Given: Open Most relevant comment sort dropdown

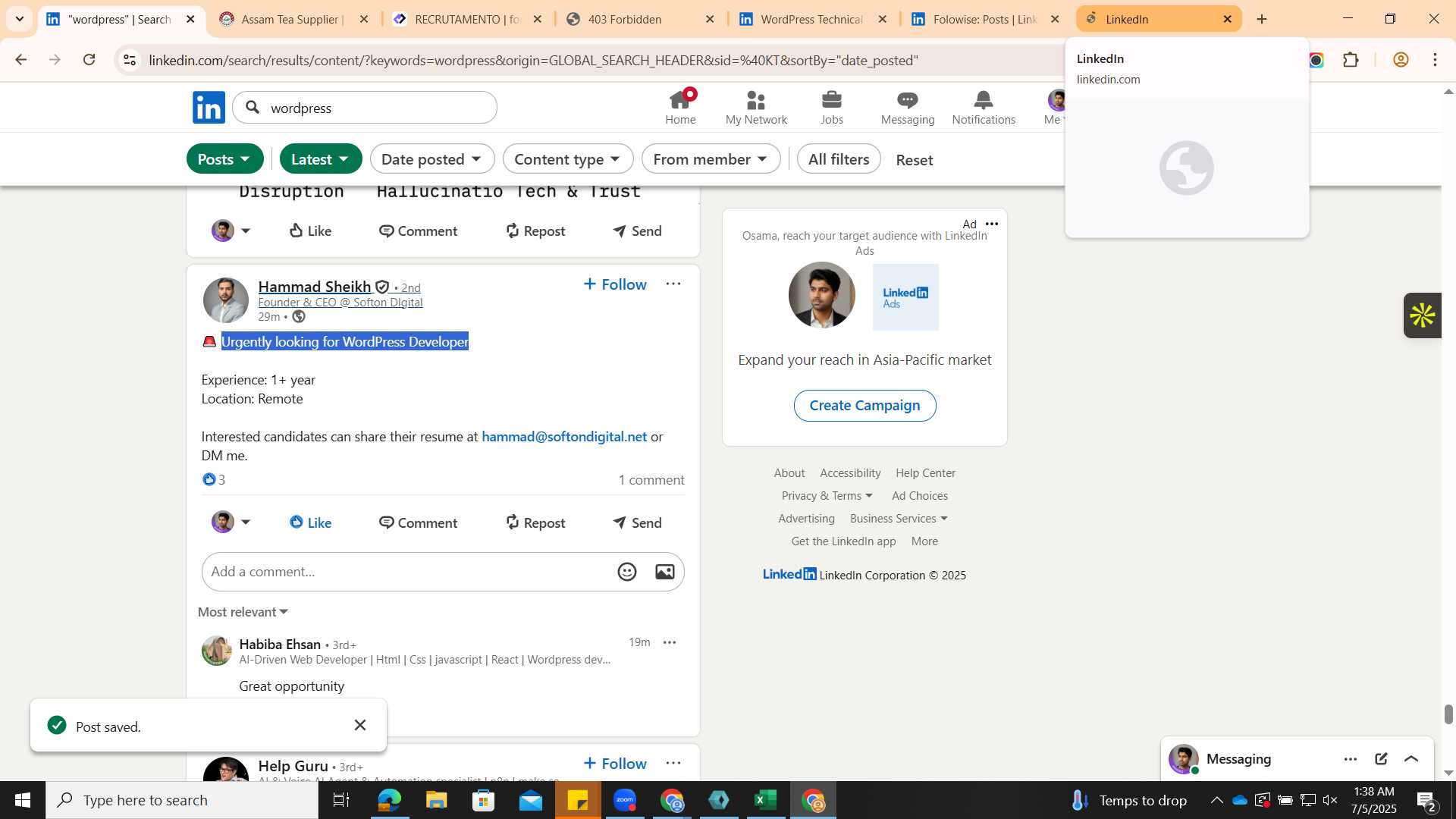Looking at the screenshot, I should 243,612.
